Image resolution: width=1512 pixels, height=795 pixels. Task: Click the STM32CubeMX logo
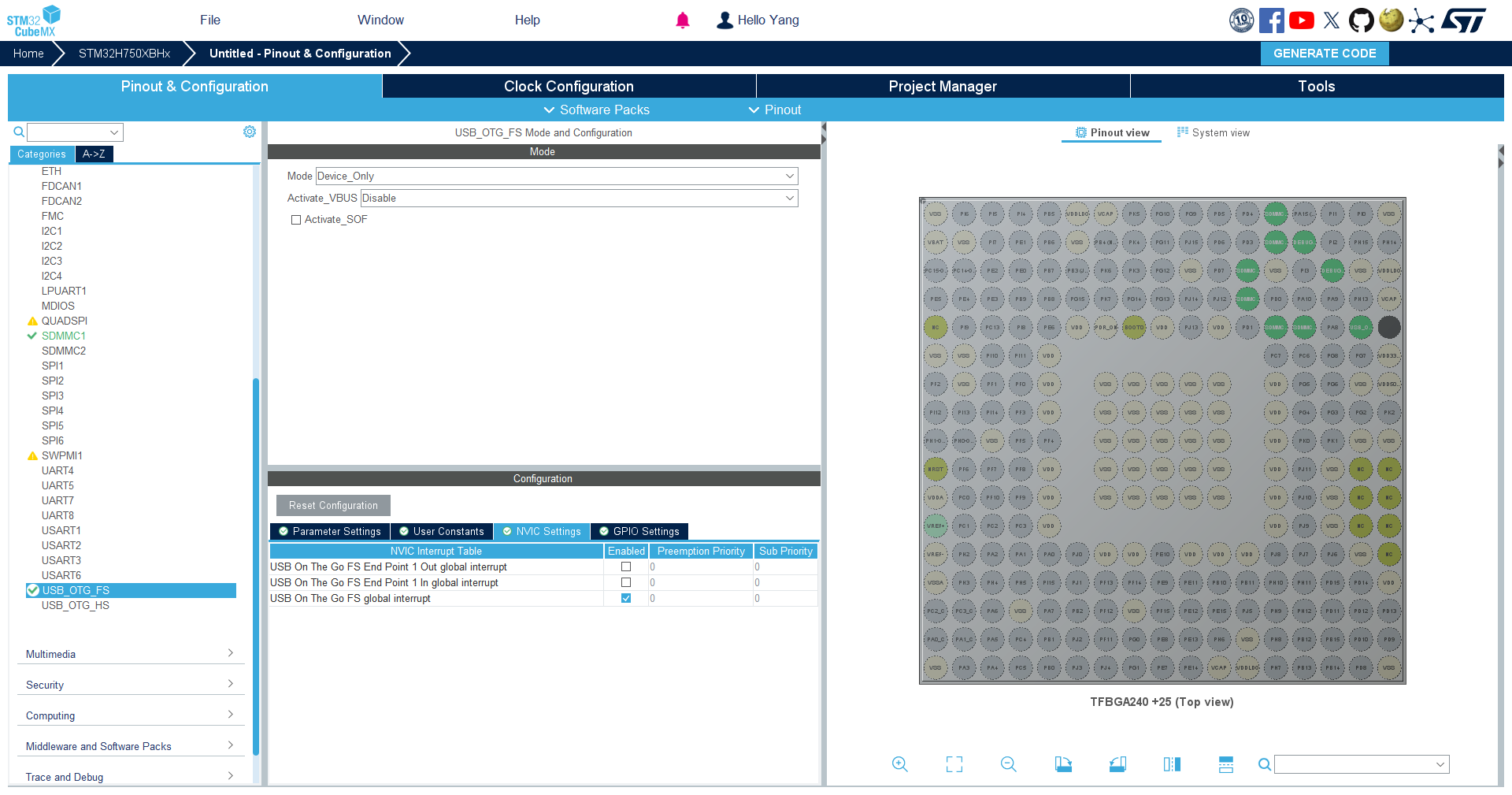(x=33, y=20)
